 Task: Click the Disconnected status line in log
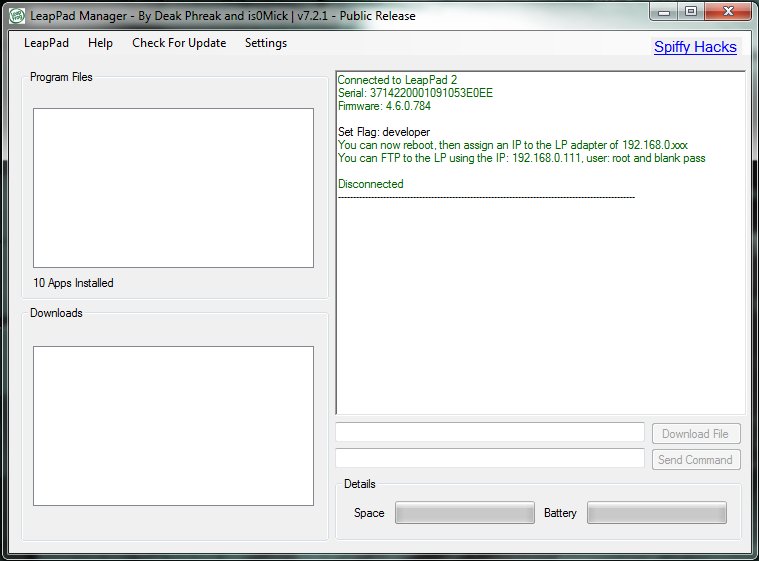pyautogui.click(x=371, y=184)
